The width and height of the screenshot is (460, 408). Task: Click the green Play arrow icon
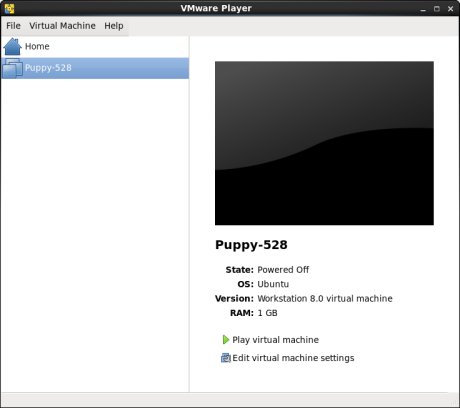[x=226, y=340]
